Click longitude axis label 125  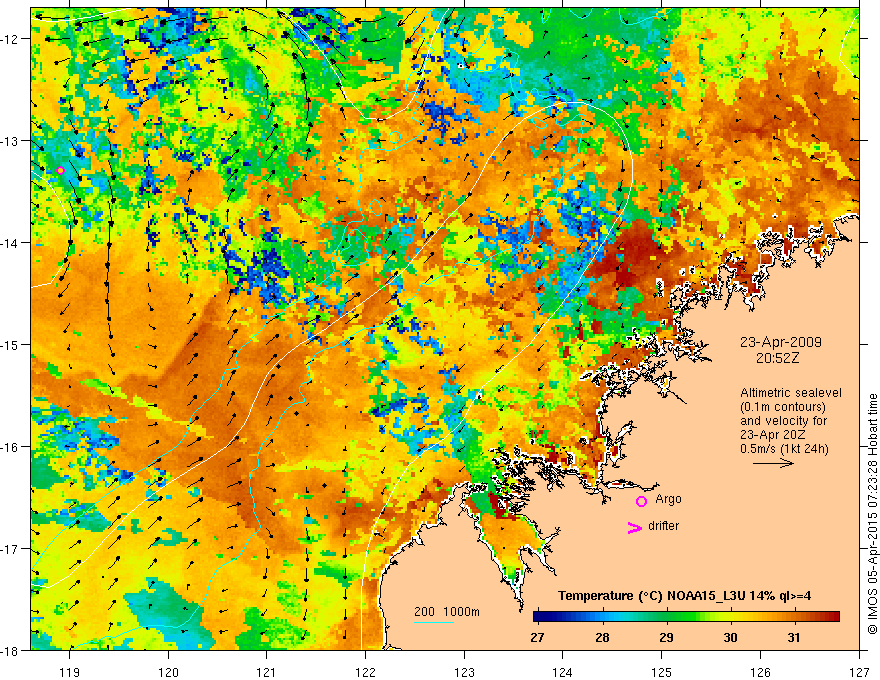(662, 673)
